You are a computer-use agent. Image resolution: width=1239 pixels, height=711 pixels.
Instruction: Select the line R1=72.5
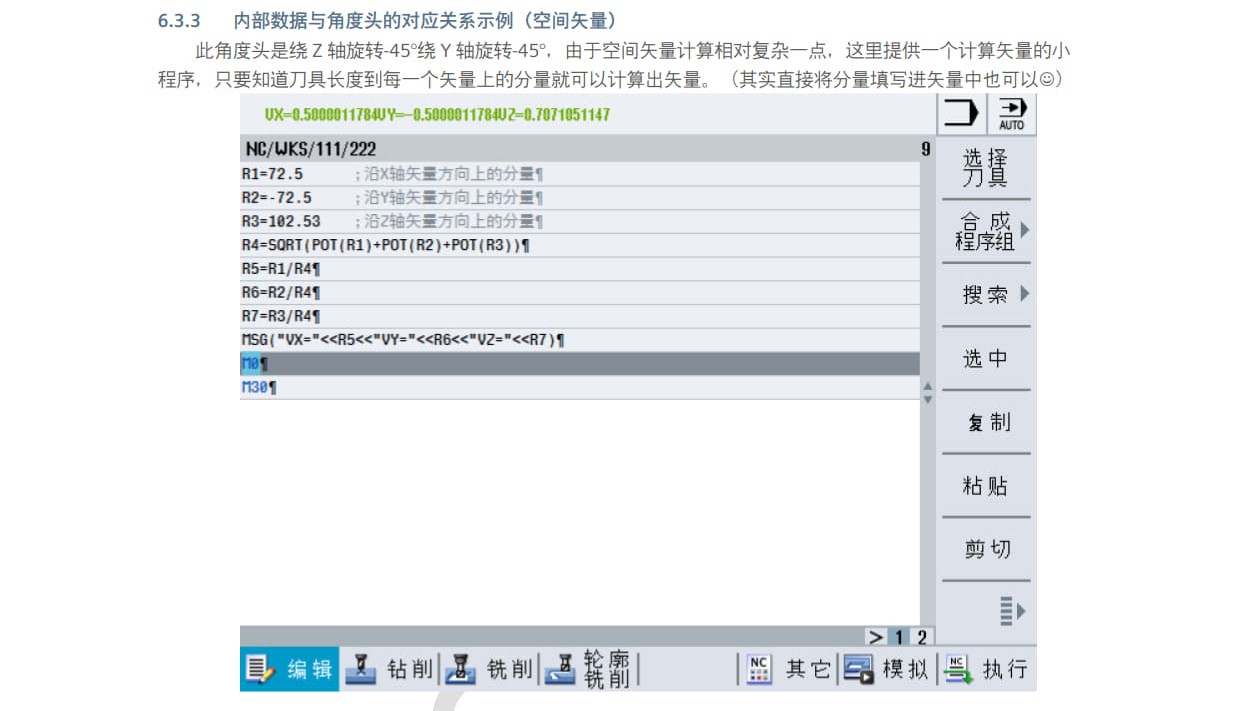coord(579,174)
